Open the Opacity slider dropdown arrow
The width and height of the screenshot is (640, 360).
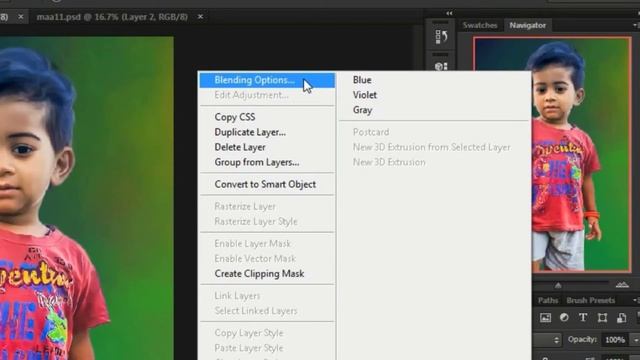[635, 340]
